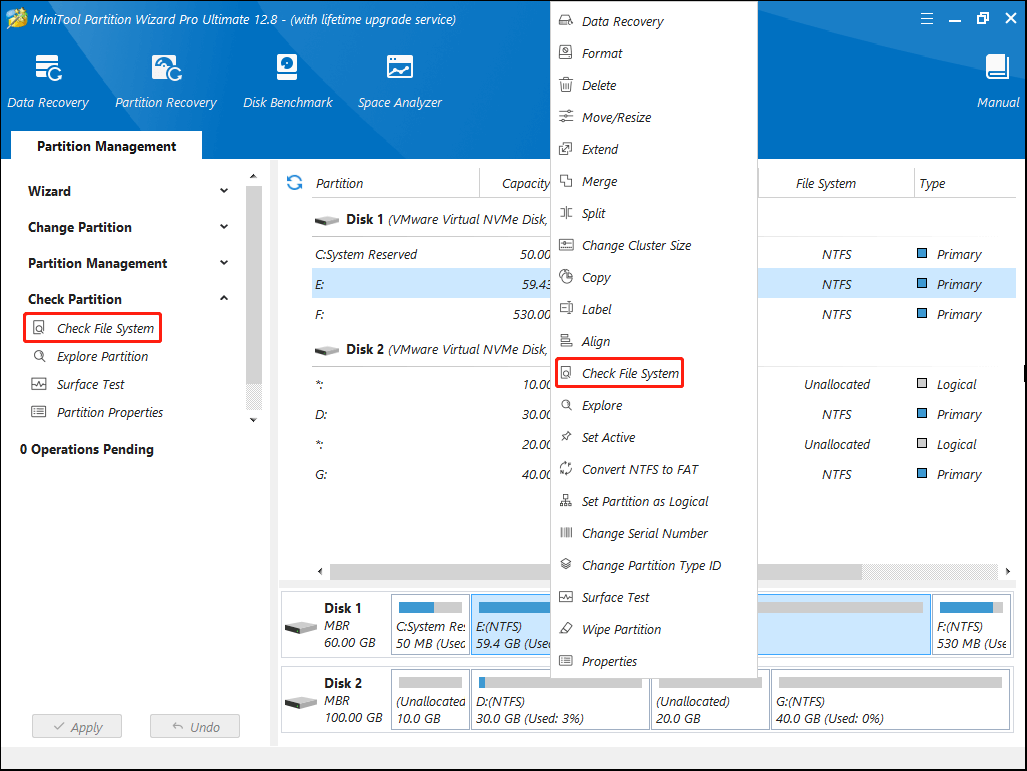Choose Check File System in the context menu
The width and height of the screenshot is (1027, 771).
pos(654,373)
